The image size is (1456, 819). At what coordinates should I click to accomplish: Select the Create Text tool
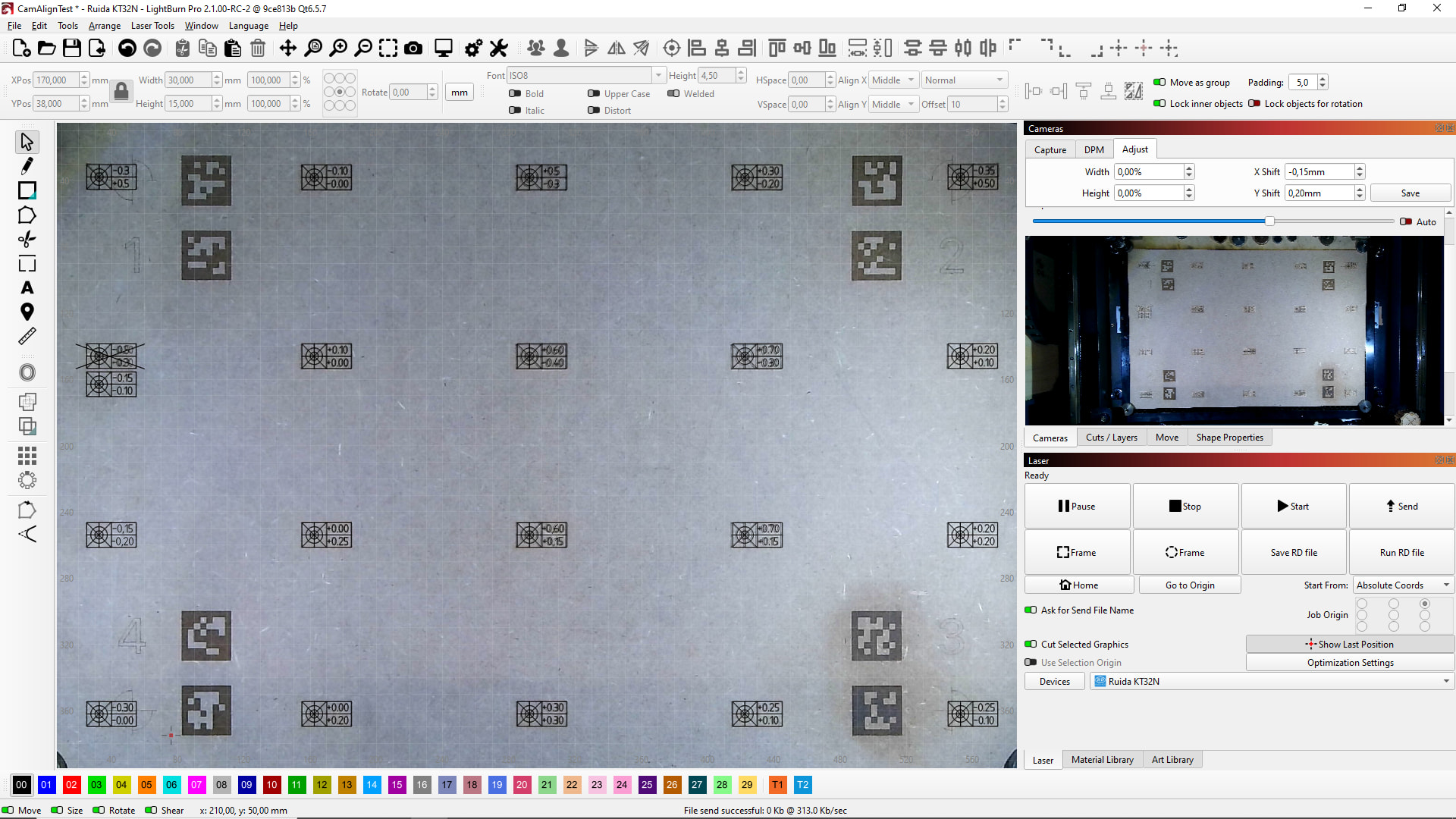[27, 288]
